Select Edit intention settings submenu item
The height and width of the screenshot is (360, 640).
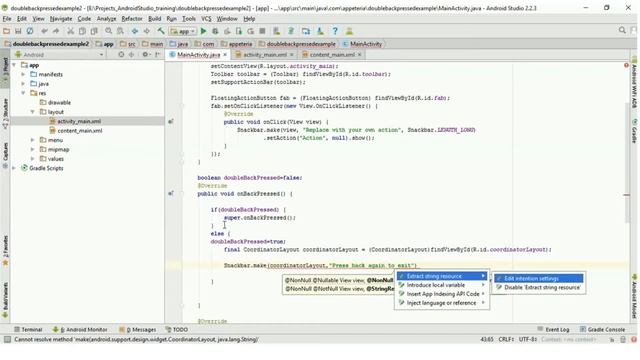[538, 278]
